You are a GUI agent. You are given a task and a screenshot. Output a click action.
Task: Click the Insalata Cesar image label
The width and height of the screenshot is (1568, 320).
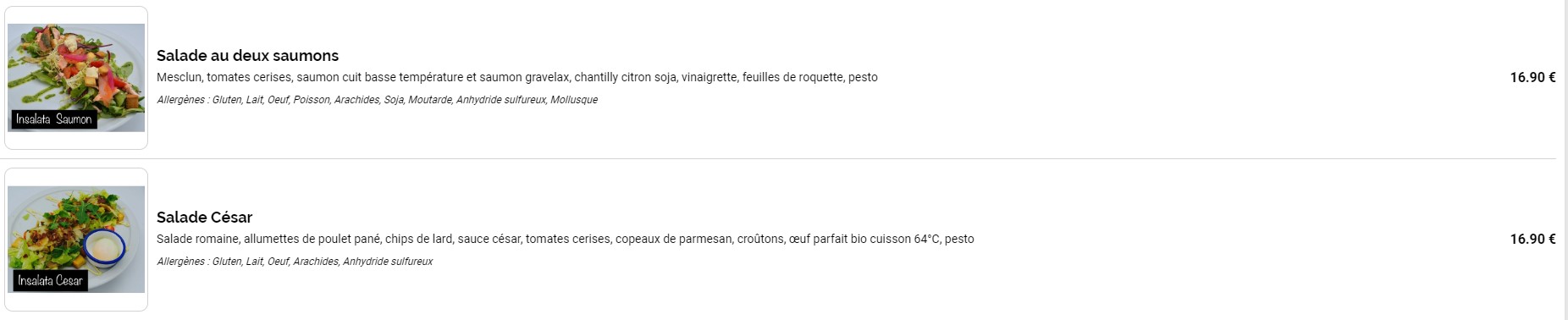click(50, 281)
